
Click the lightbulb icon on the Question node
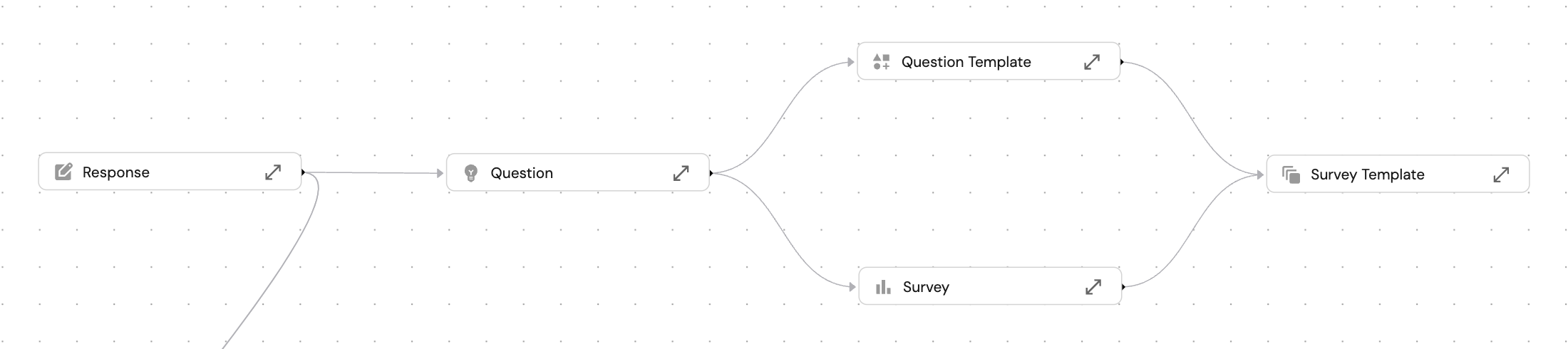[470, 173]
